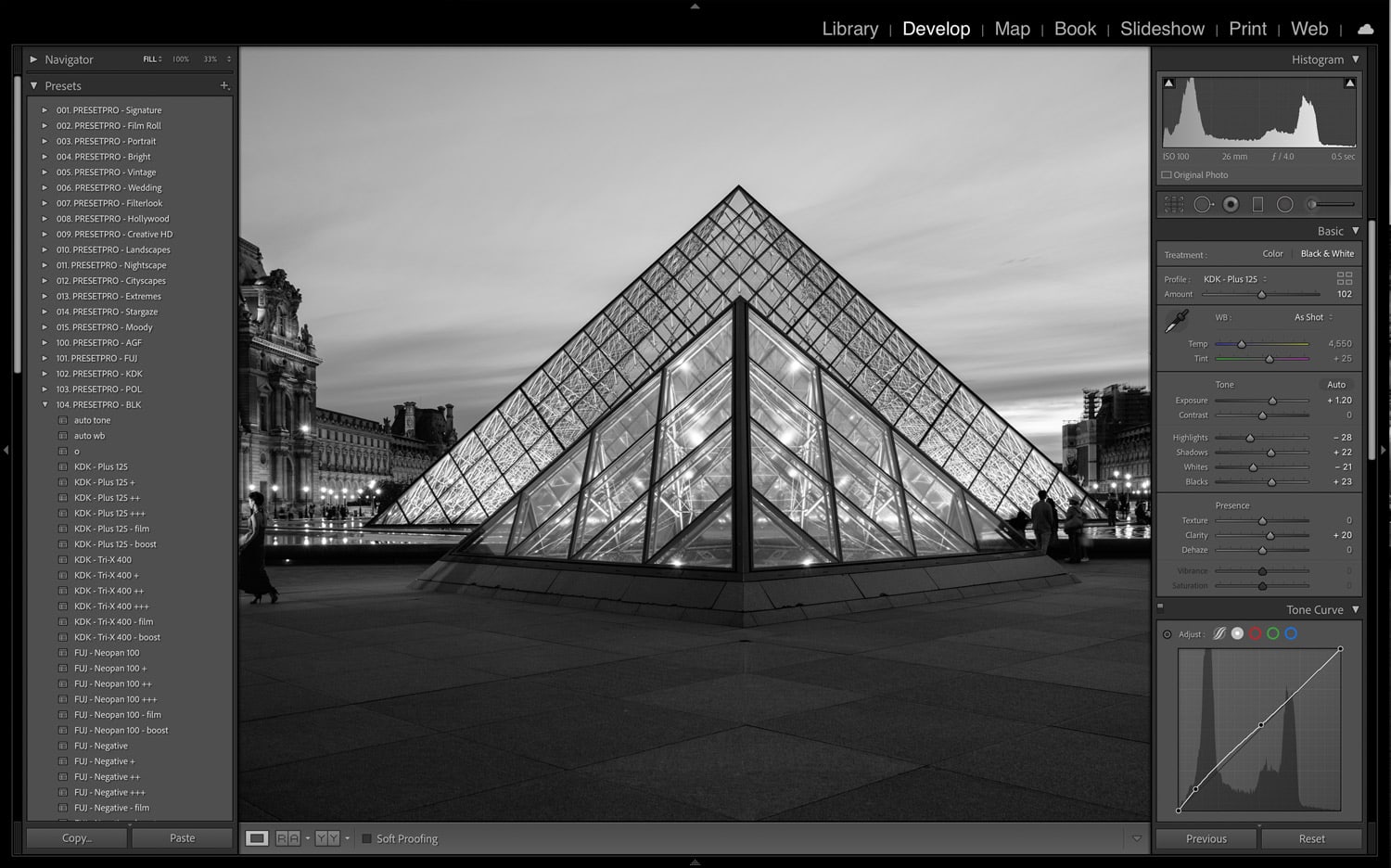Screen dimensions: 1391x868
Task: Open the profile browser grid icon
Action: [x=1344, y=278]
